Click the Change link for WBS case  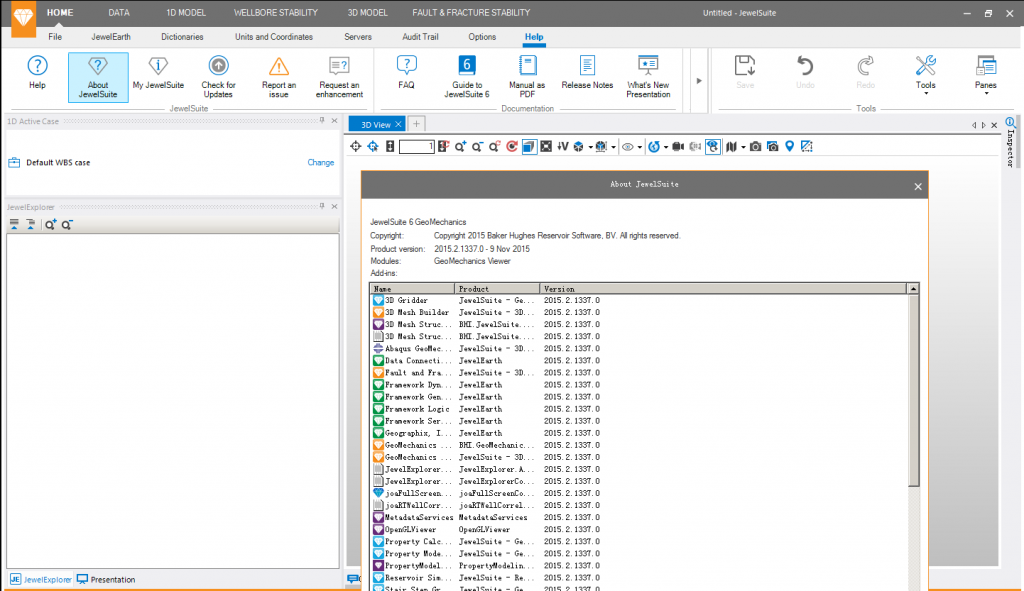click(321, 163)
